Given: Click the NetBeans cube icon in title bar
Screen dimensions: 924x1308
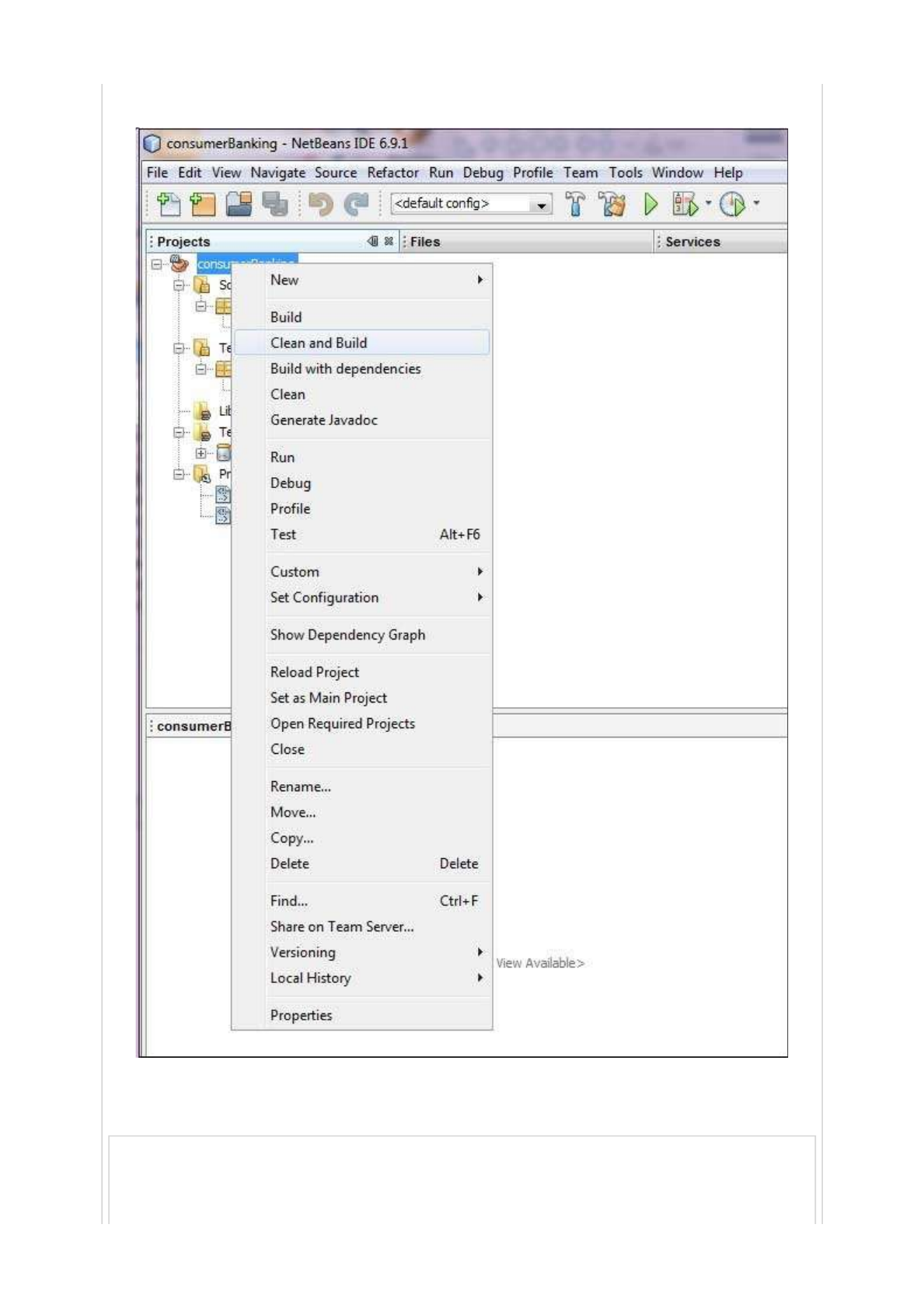Looking at the screenshot, I should (152, 144).
